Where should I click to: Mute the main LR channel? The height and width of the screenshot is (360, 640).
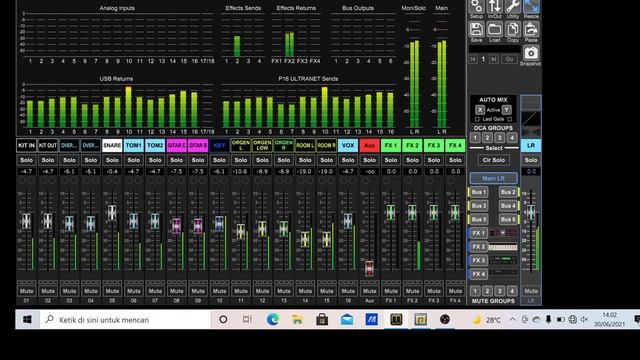531,291
